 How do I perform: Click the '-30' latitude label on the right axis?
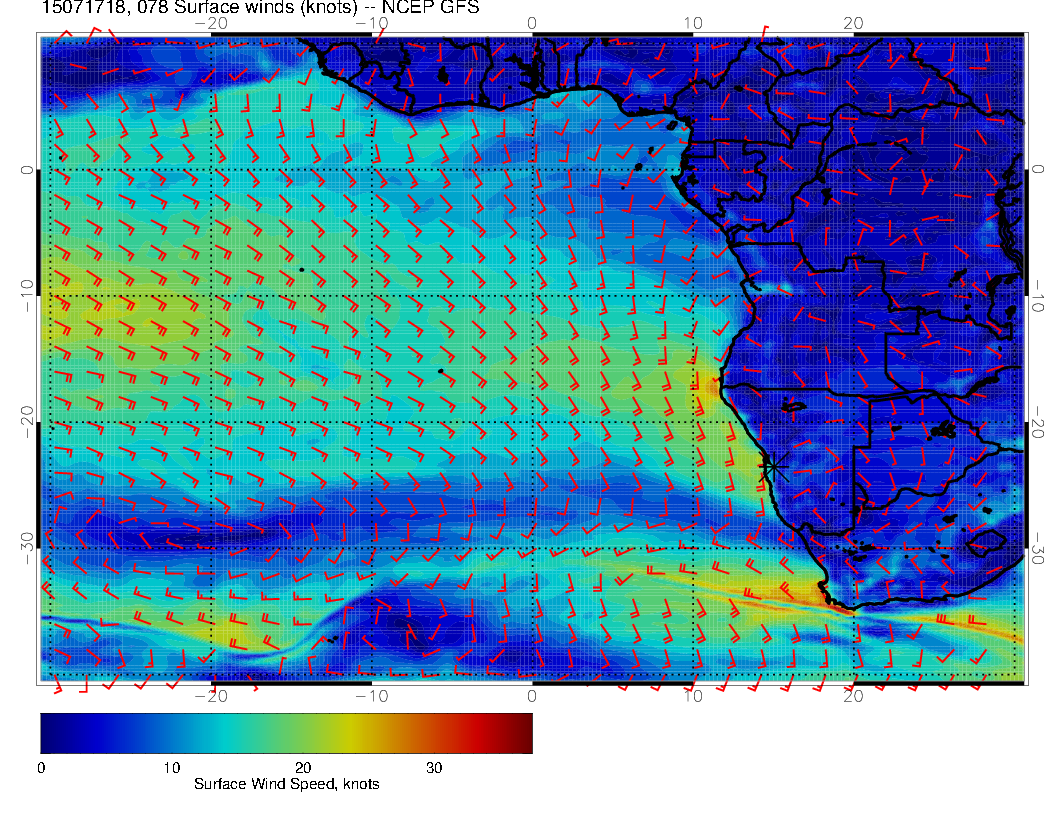pyautogui.click(x=1038, y=549)
